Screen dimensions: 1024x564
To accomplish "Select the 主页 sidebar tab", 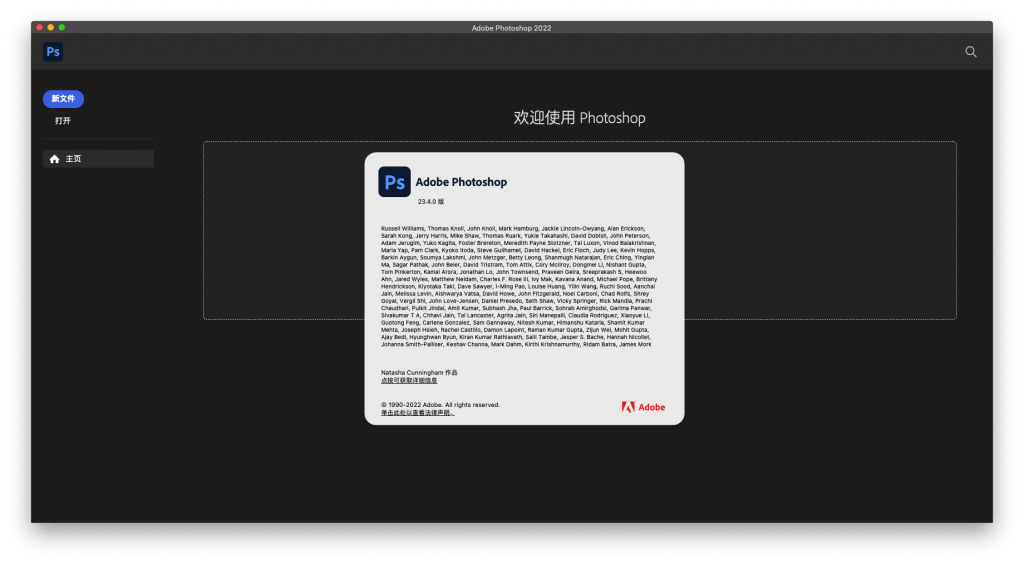I will point(99,159).
